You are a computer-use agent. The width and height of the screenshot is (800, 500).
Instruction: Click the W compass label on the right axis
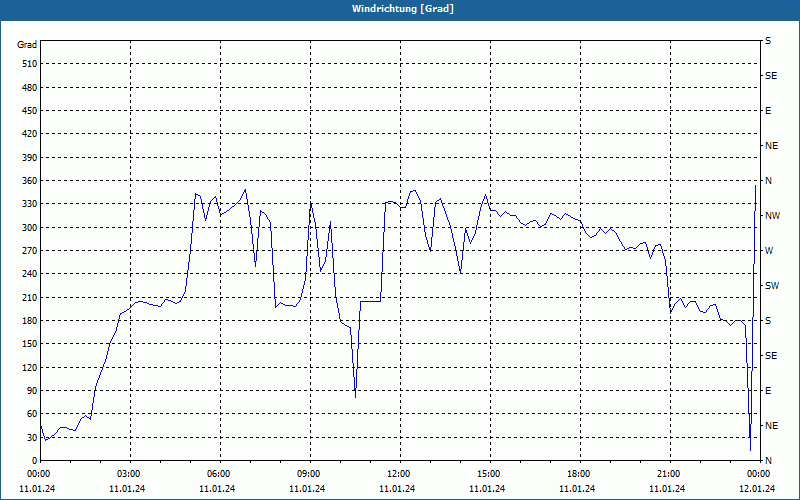click(x=769, y=251)
